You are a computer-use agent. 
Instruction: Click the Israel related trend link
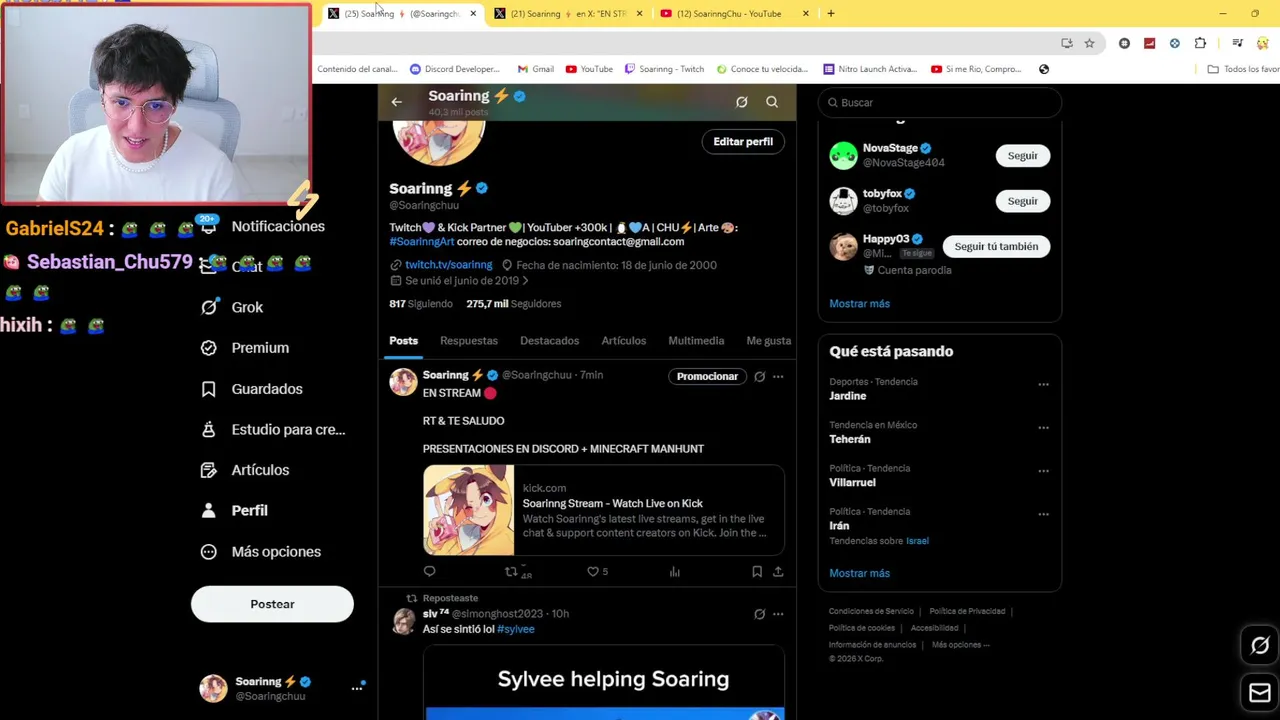coord(917,541)
